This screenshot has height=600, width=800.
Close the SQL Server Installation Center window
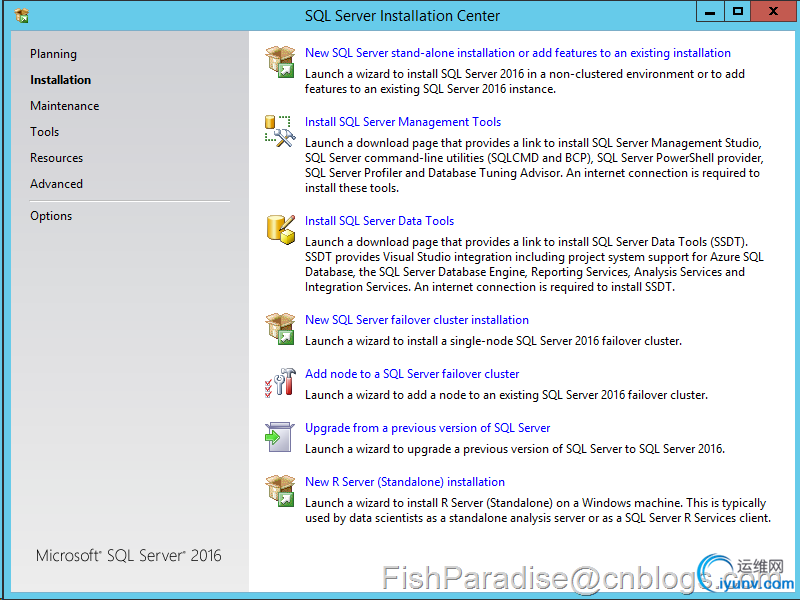[x=773, y=12]
